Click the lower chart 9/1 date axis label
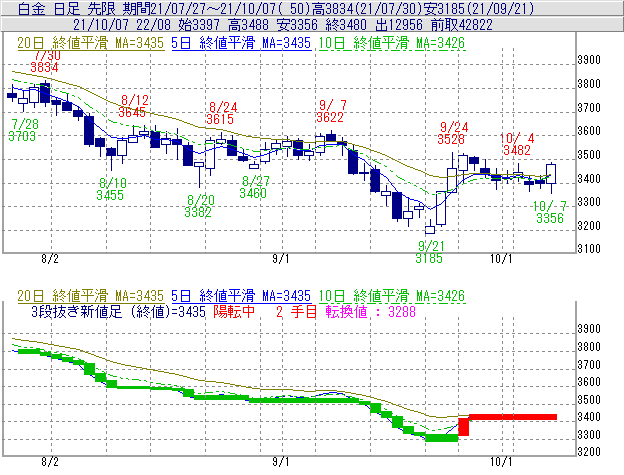 (281, 462)
